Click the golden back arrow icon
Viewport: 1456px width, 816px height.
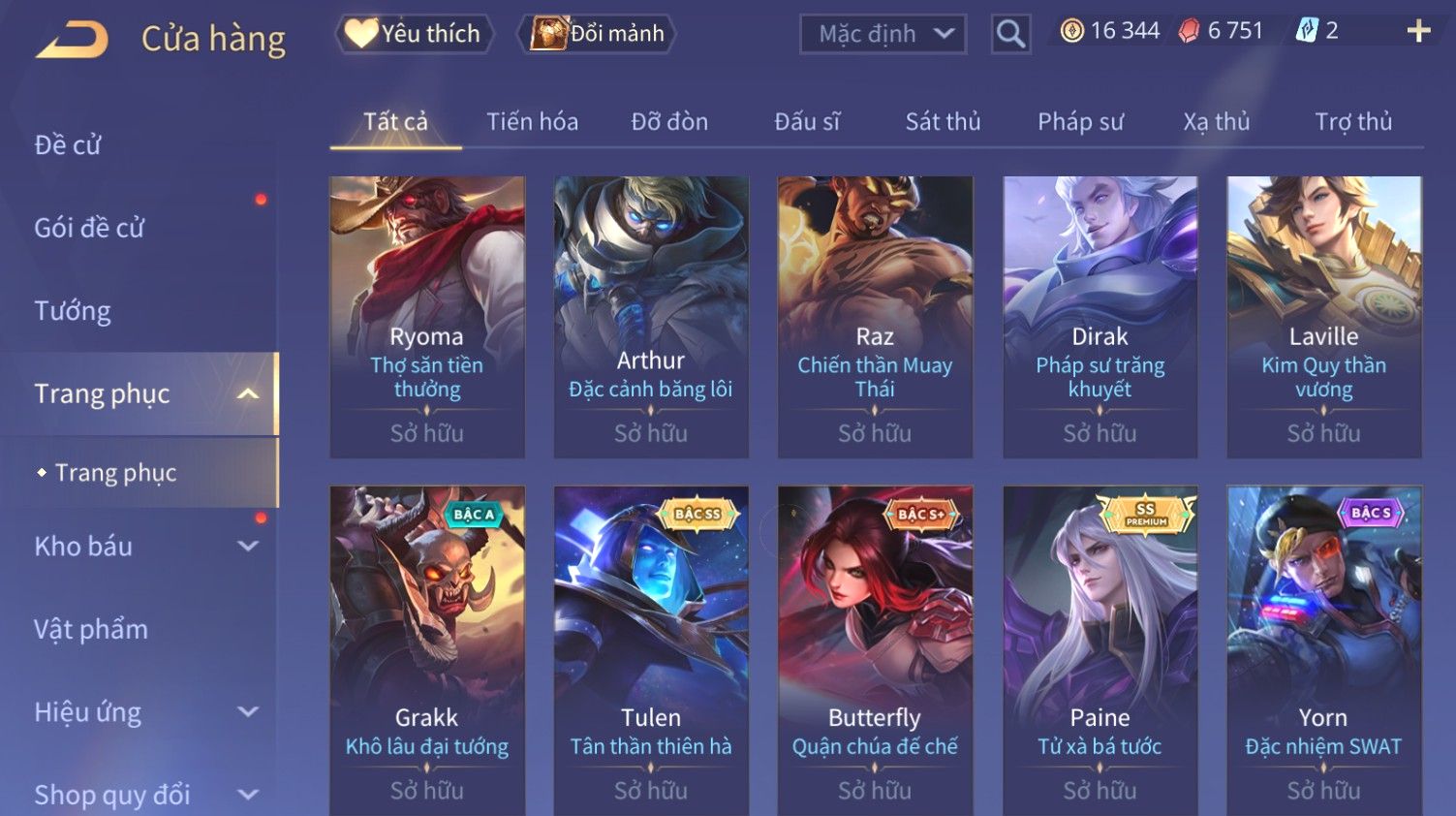pyautogui.click(x=73, y=40)
